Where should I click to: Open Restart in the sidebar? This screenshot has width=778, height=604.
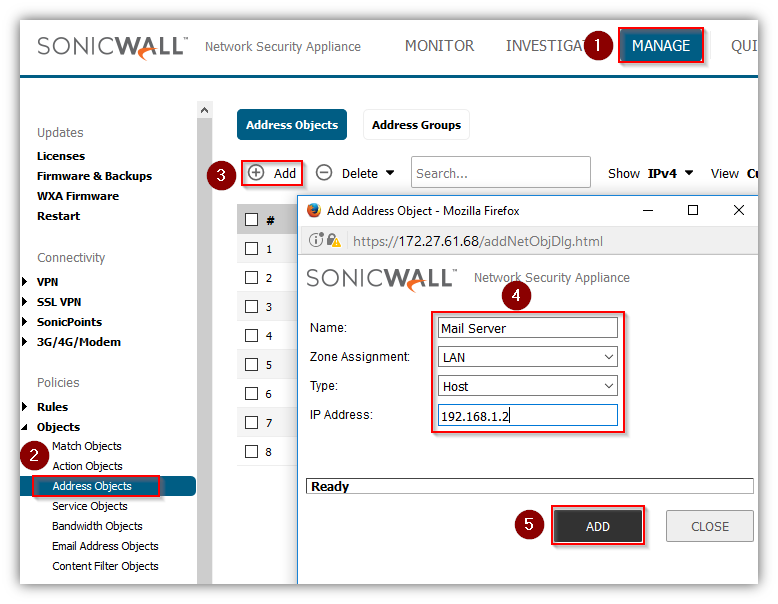[x=59, y=216]
